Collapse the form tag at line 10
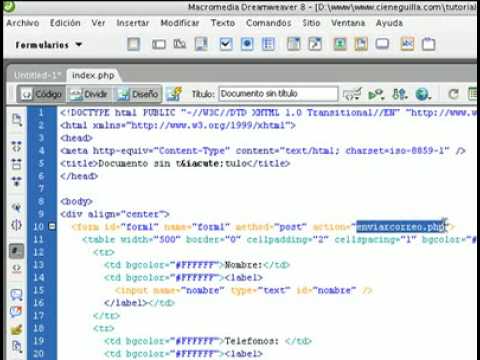Viewport: 480px width, 360px height. click(52, 227)
